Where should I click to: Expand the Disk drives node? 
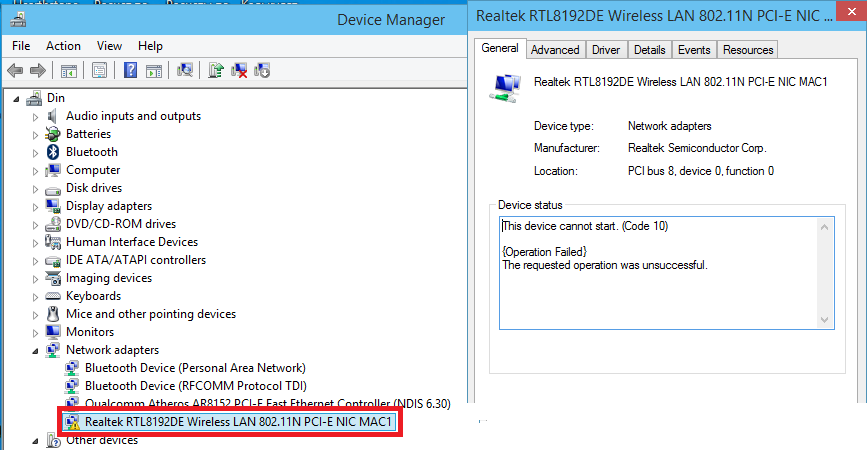pyautogui.click(x=35, y=189)
